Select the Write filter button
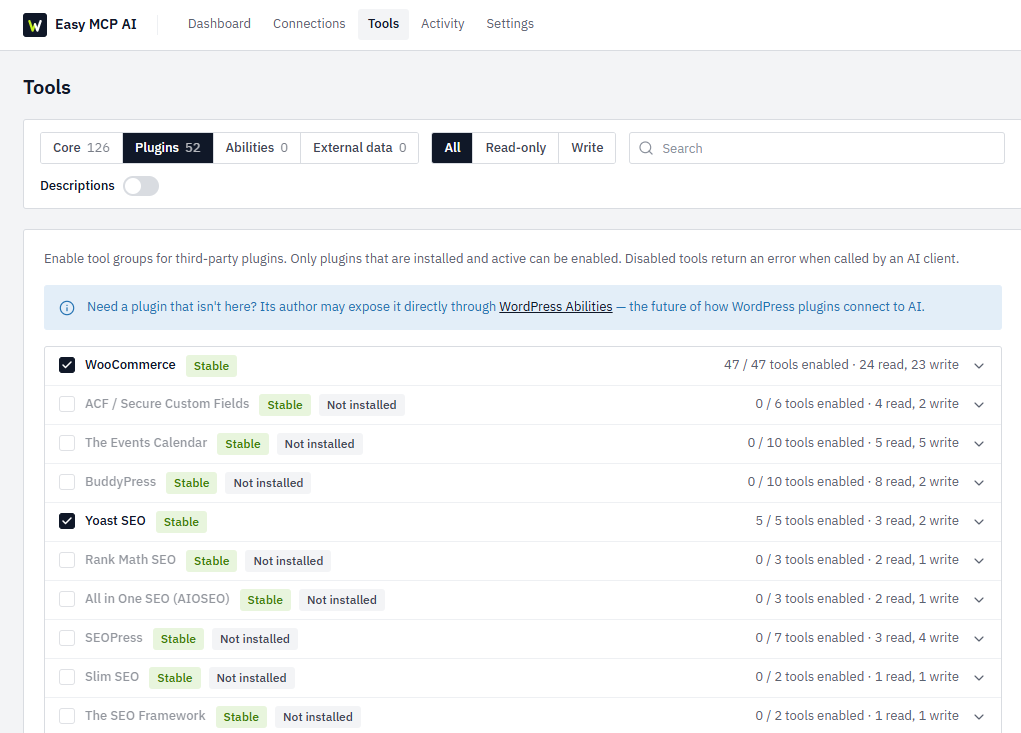1021x733 pixels. coord(587,148)
